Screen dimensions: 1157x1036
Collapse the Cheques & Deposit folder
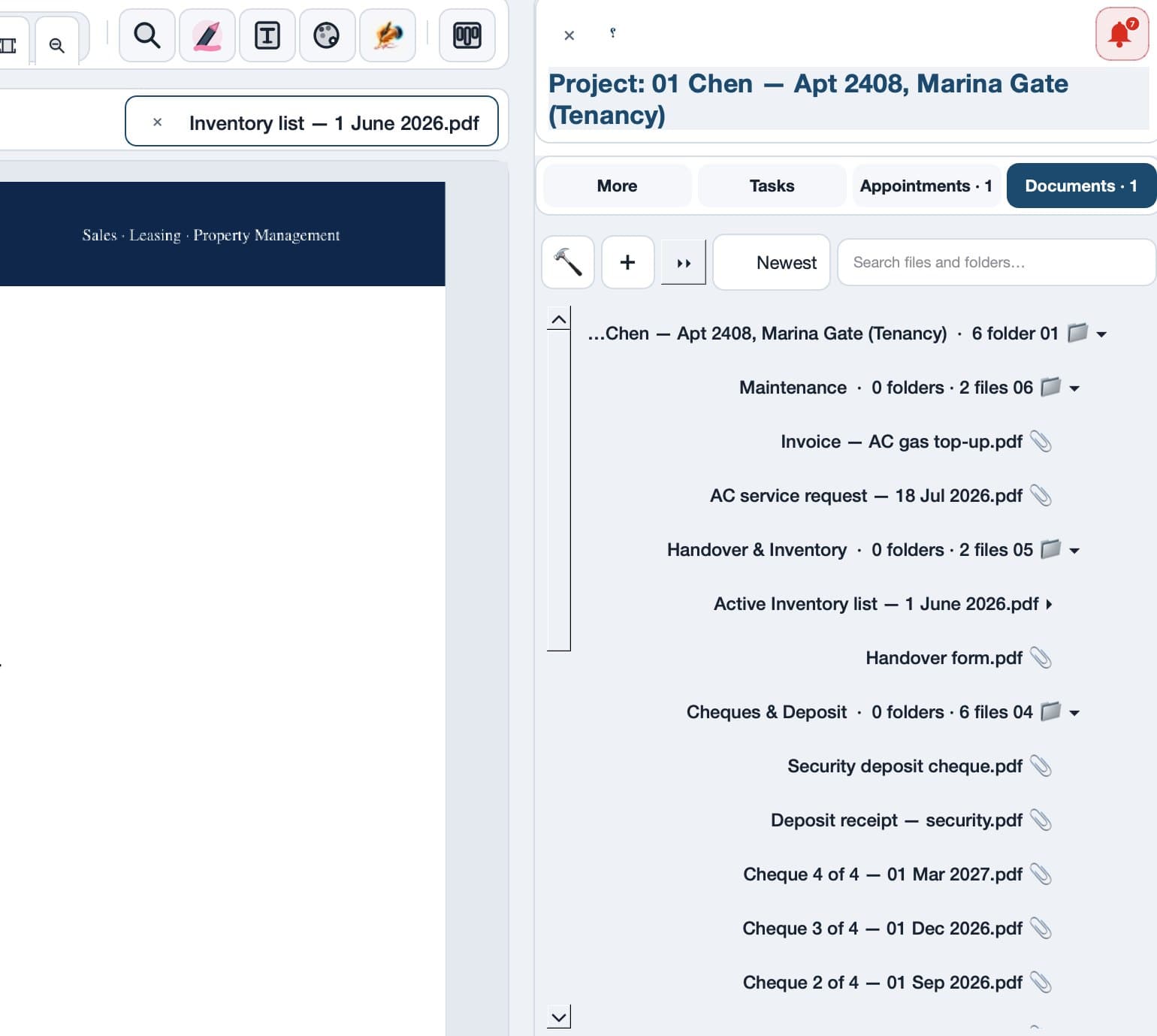(1074, 713)
